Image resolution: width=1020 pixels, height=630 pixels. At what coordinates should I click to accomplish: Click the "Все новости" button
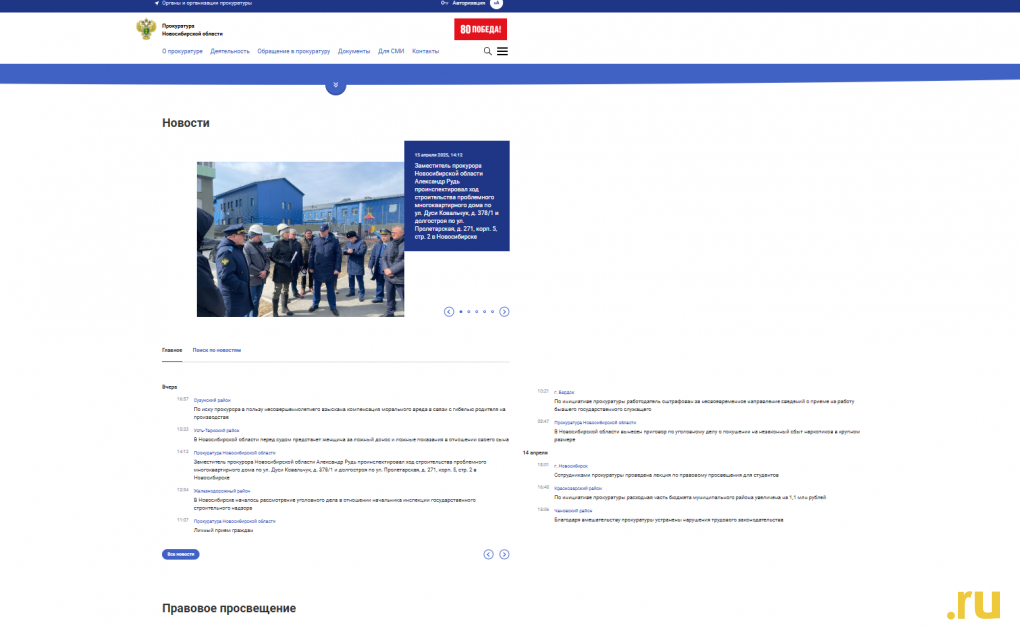(x=181, y=554)
